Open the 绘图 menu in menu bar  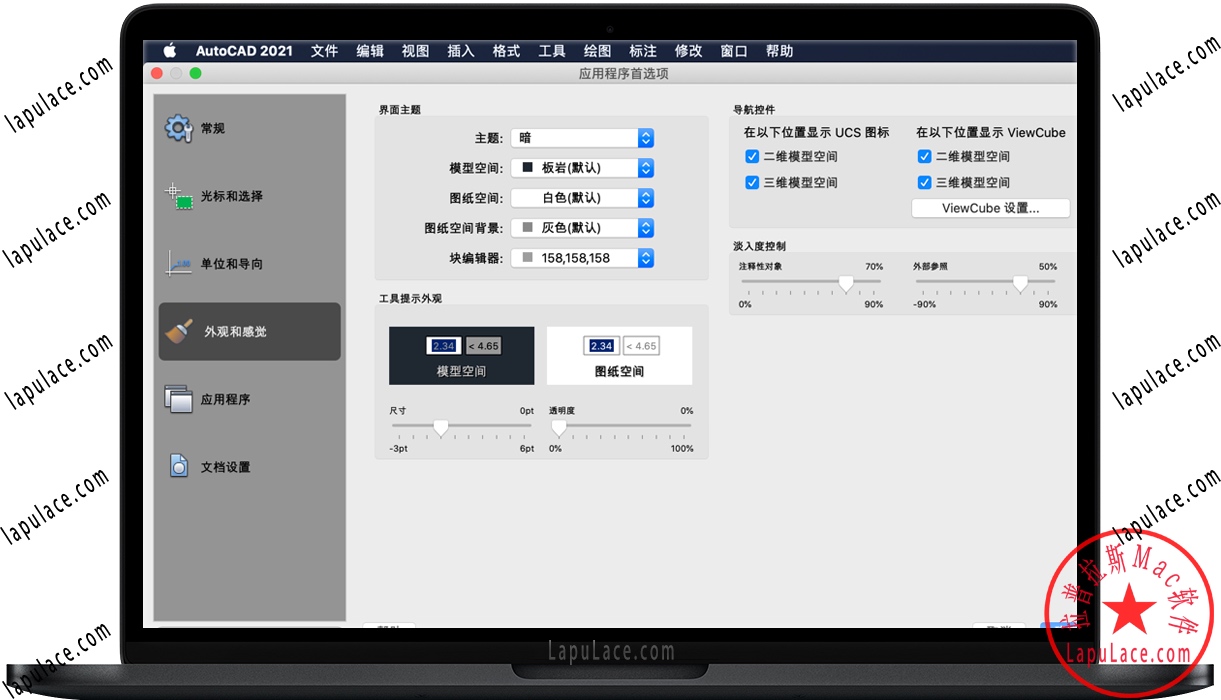[597, 51]
